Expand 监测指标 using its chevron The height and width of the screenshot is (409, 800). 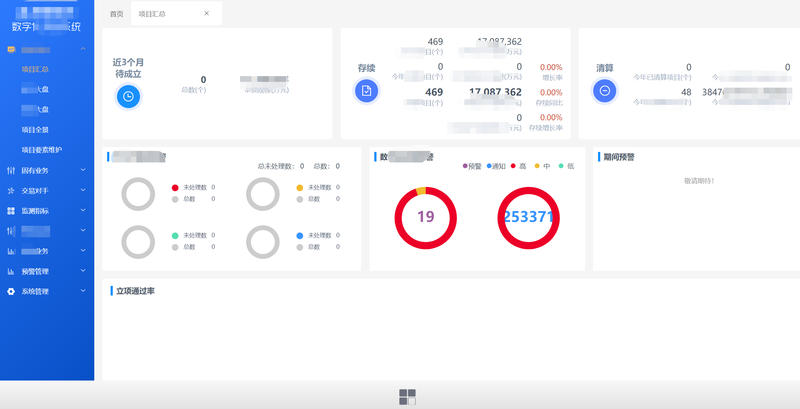[83, 210]
